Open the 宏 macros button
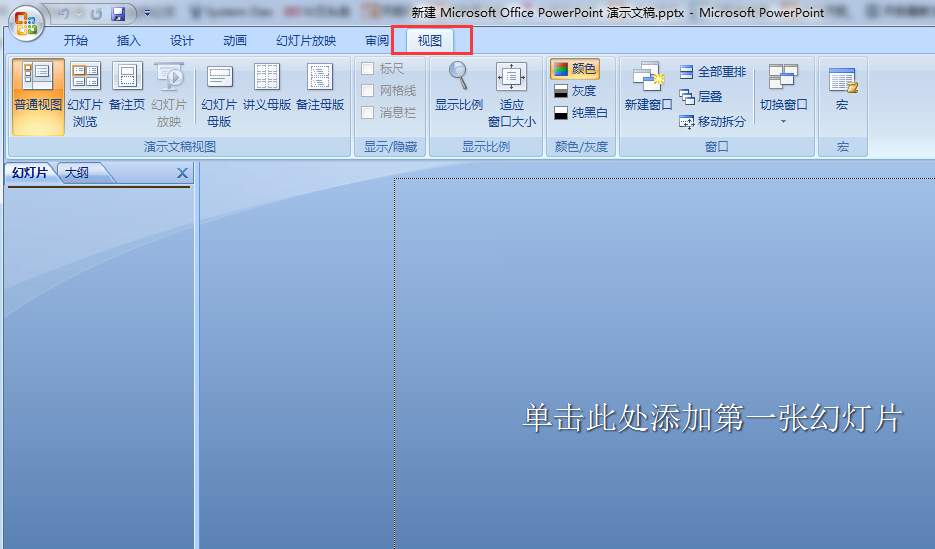Viewport: 935px width, 549px height. click(x=842, y=88)
